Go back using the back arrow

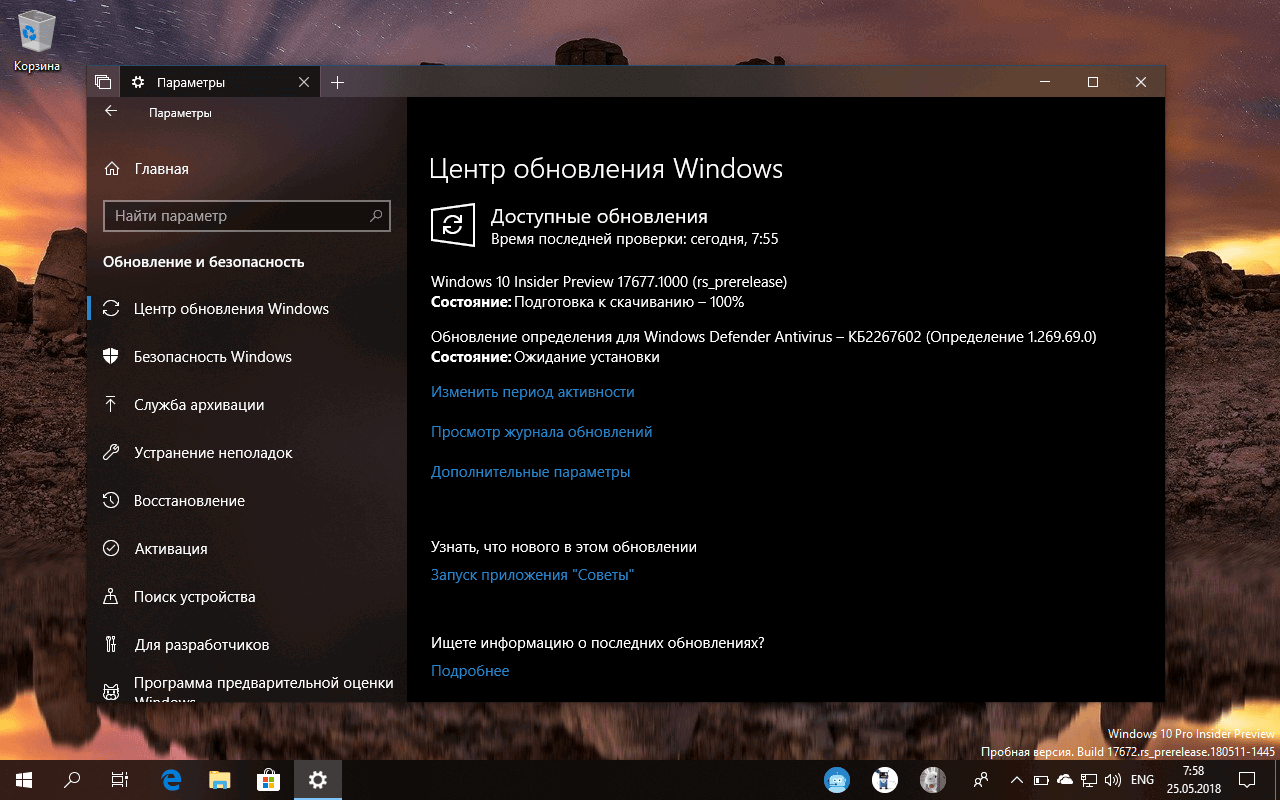coord(111,112)
